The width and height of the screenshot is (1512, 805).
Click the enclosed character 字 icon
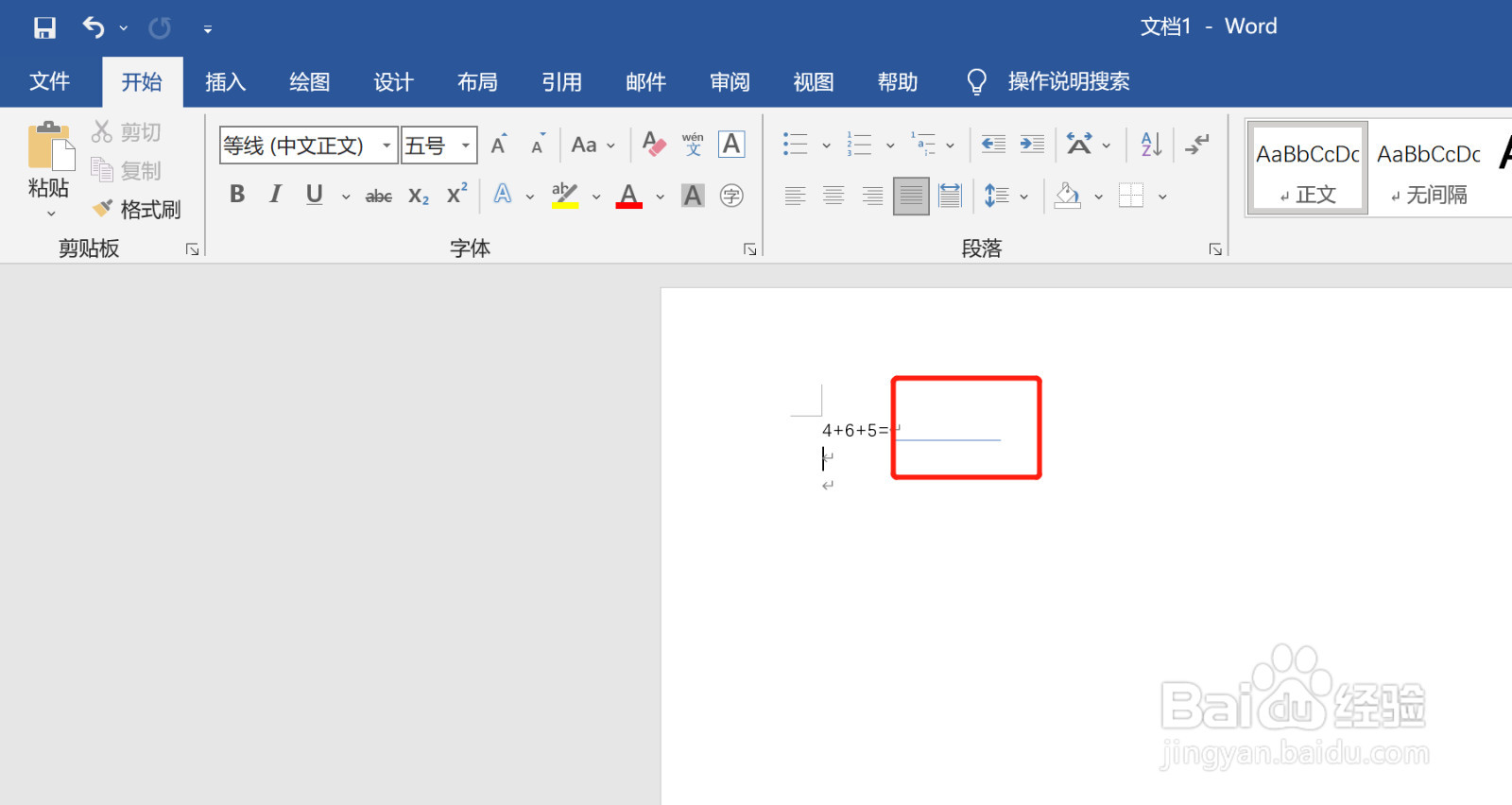point(731,196)
